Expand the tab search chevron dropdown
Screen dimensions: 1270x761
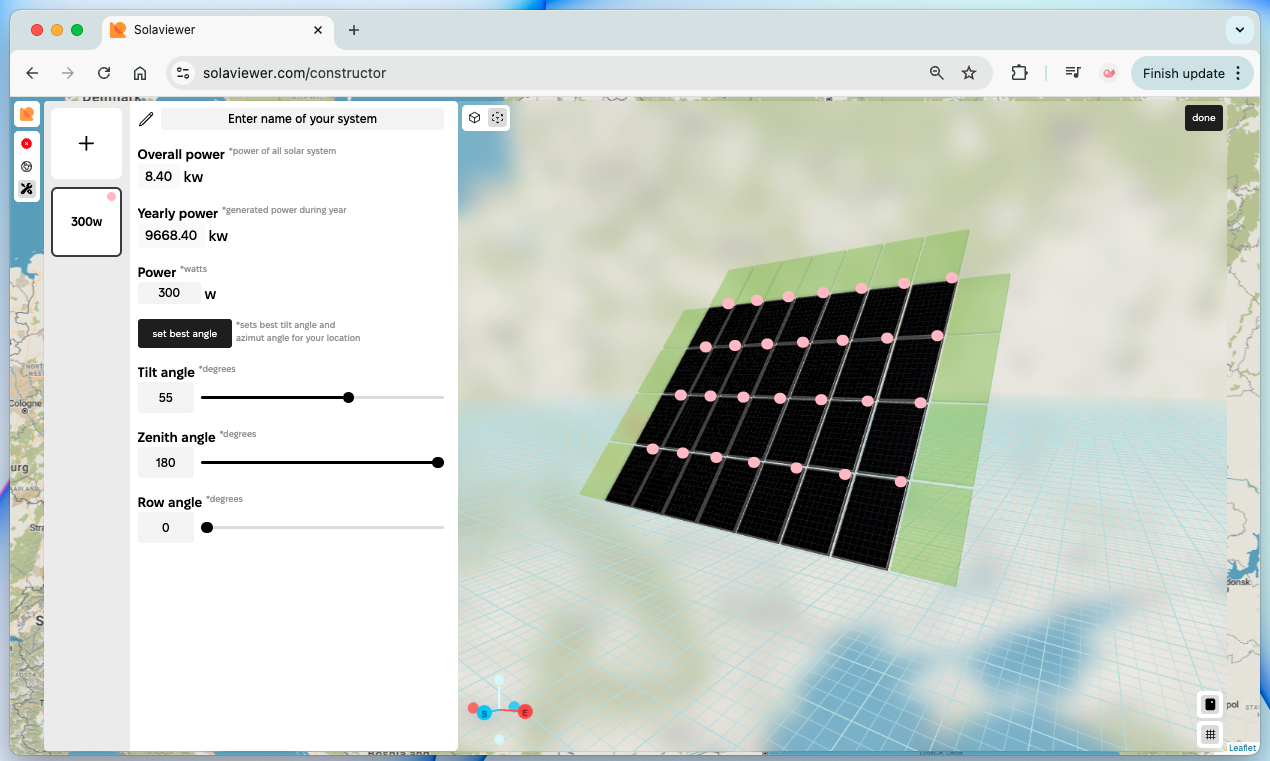point(1240,30)
